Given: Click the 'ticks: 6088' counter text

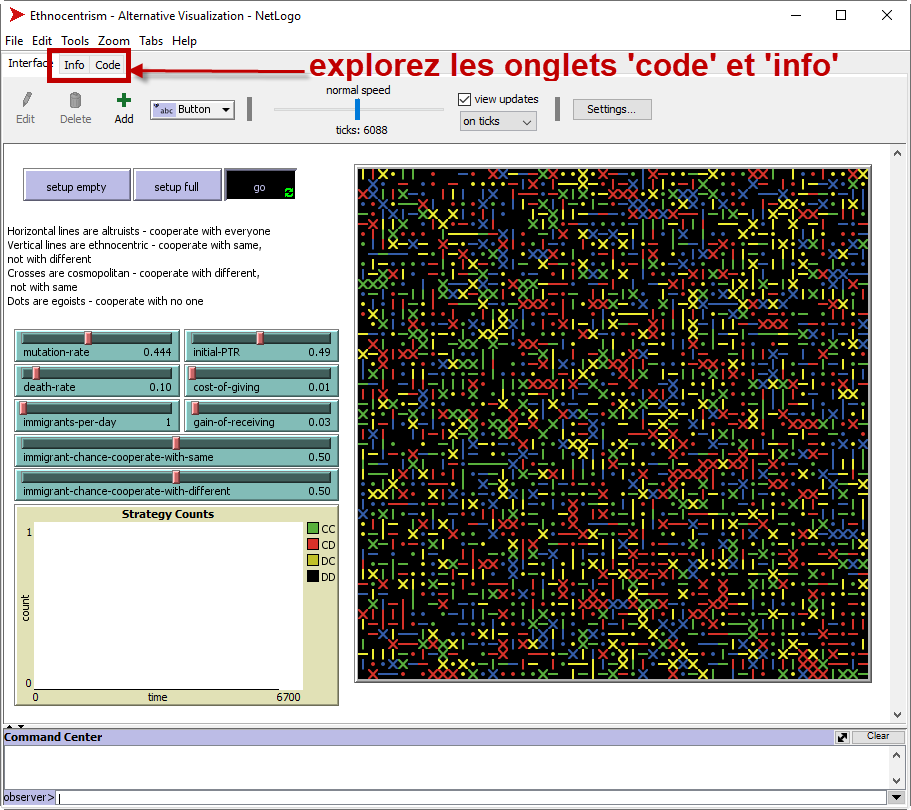Looking at the screenshot, I should (x=361, y=130).
